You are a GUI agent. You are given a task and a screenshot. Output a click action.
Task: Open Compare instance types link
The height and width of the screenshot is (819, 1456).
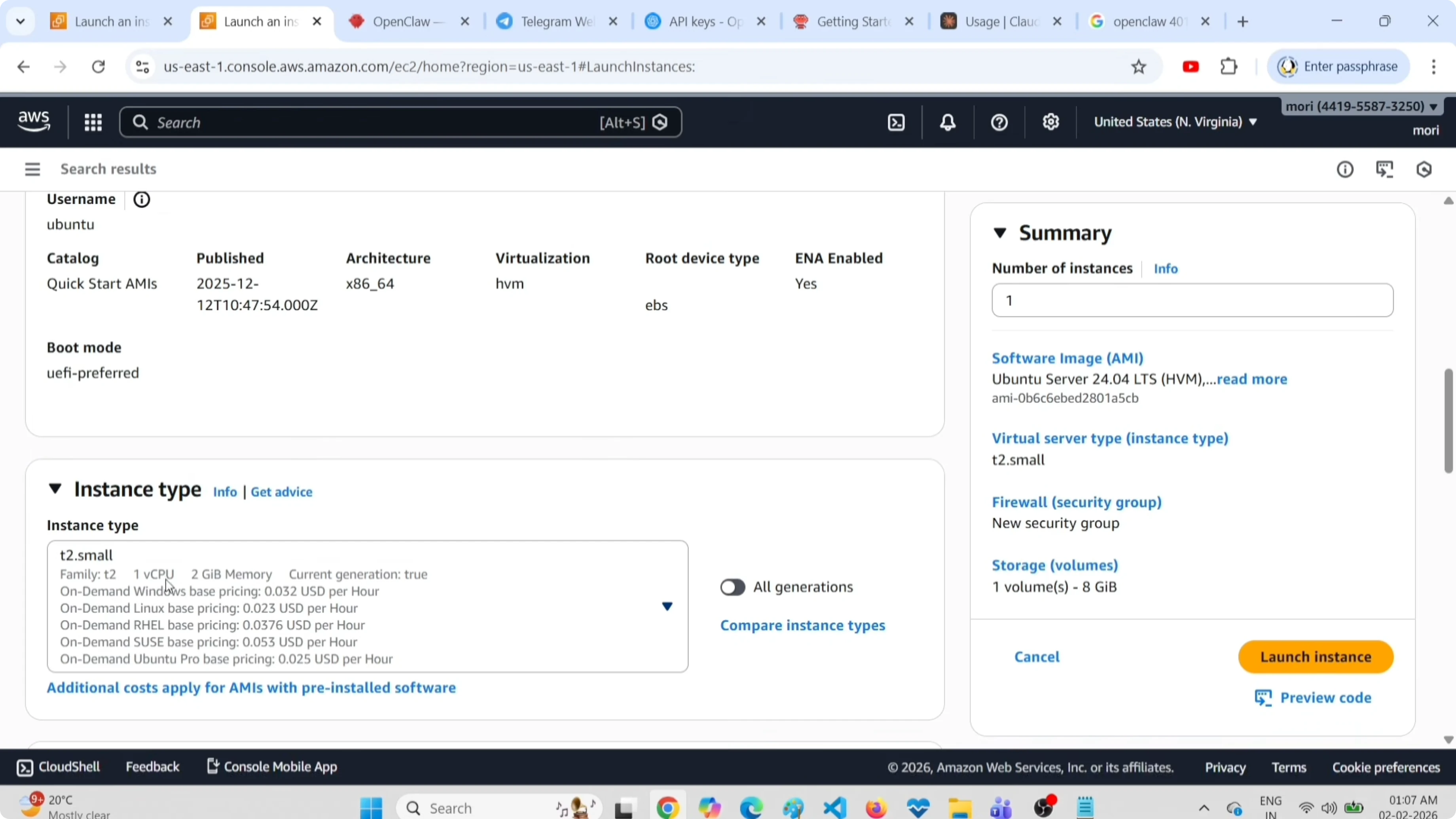tap(802, 626)
